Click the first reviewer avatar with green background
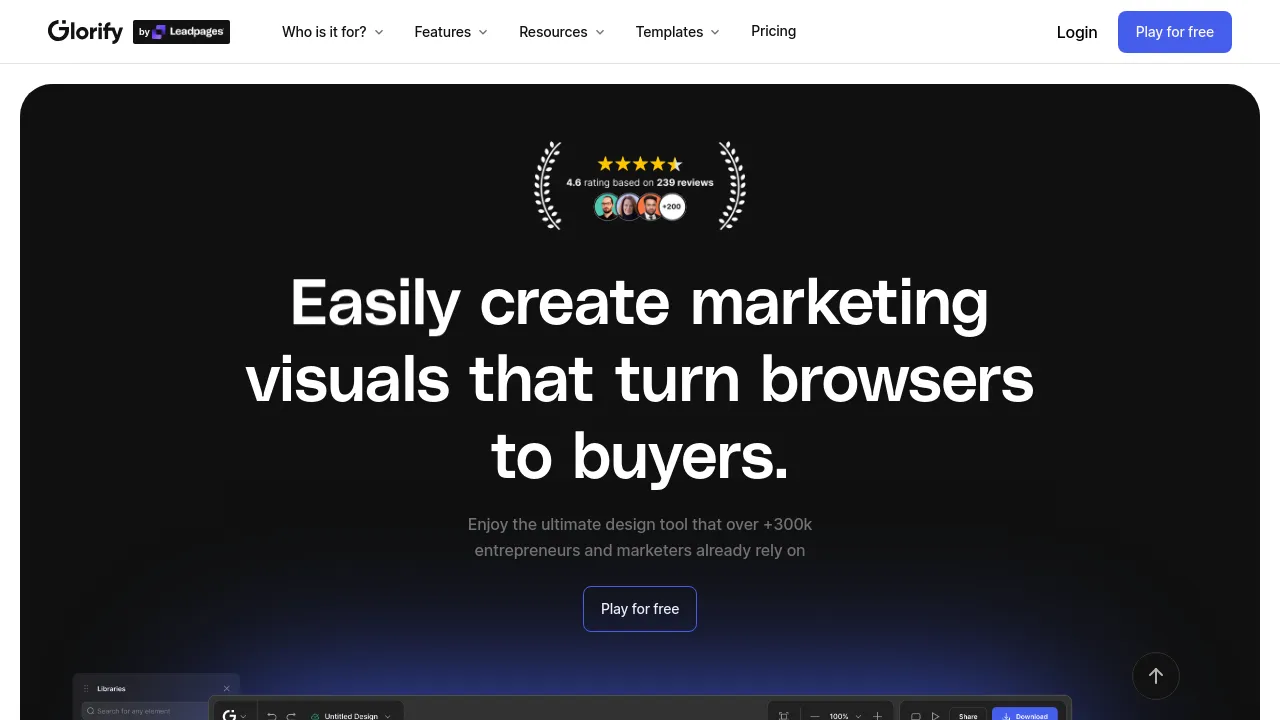Viewport: 1280px width, 720px height. click(x=606, y=207)
